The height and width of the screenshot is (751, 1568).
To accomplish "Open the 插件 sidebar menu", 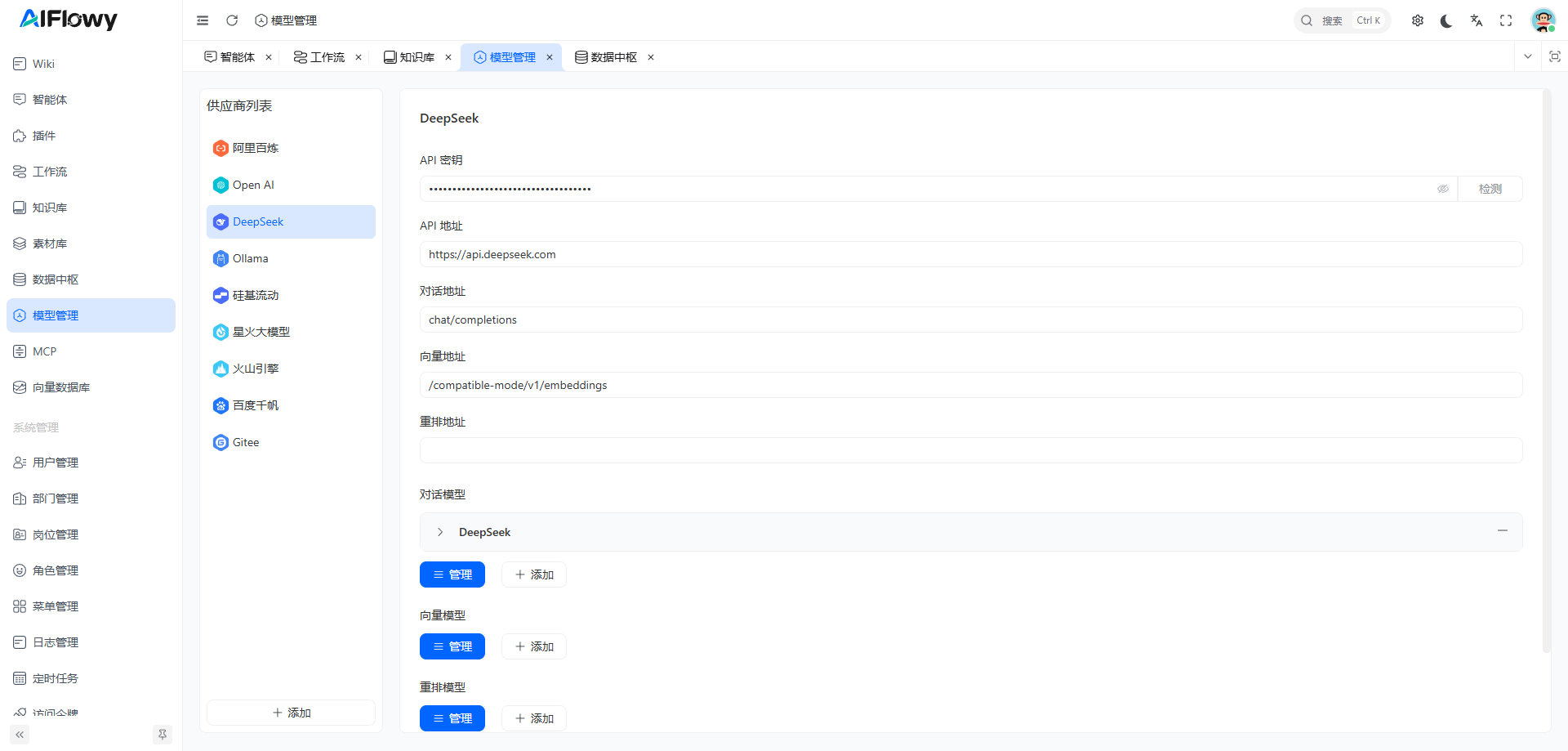I will tap(91, 136).
